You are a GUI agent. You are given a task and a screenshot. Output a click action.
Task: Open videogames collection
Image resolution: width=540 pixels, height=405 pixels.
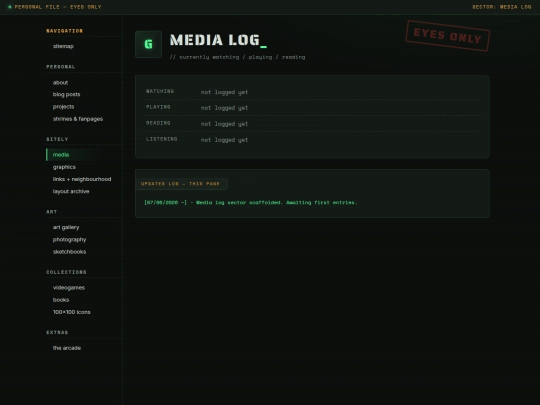click(x=69, y=288)
